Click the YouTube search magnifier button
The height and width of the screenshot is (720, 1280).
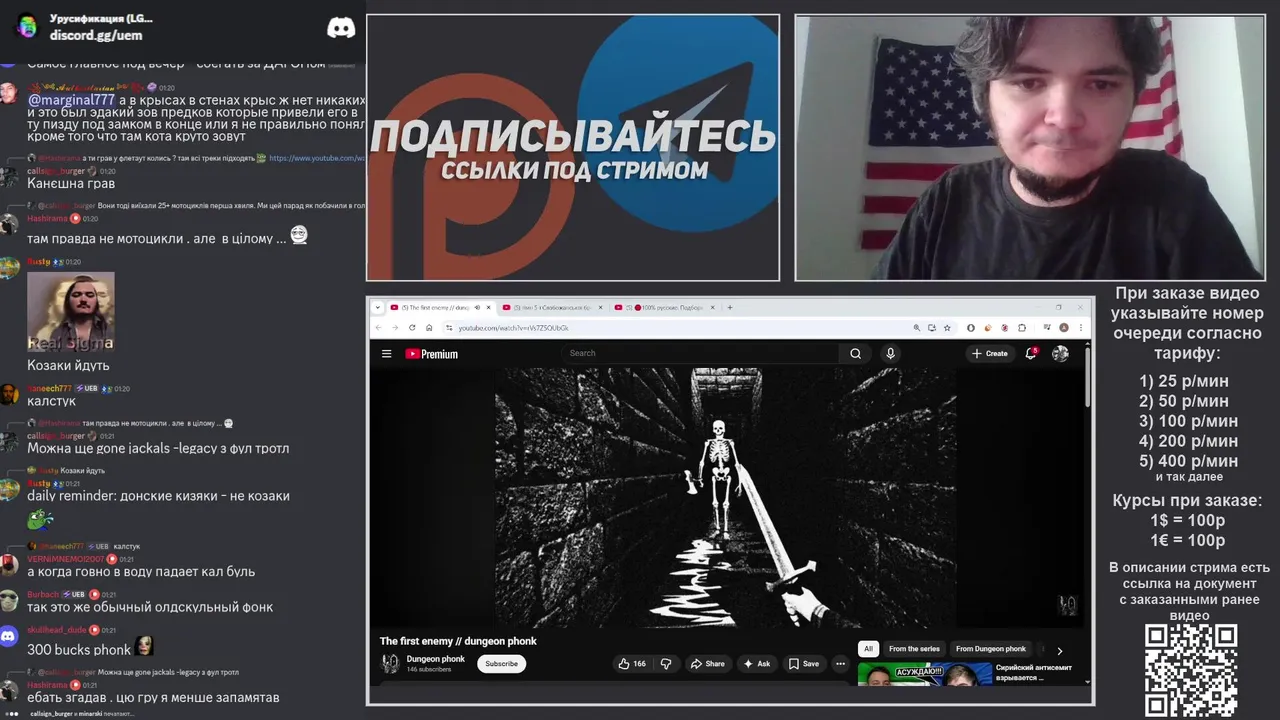tap(855, 353)
